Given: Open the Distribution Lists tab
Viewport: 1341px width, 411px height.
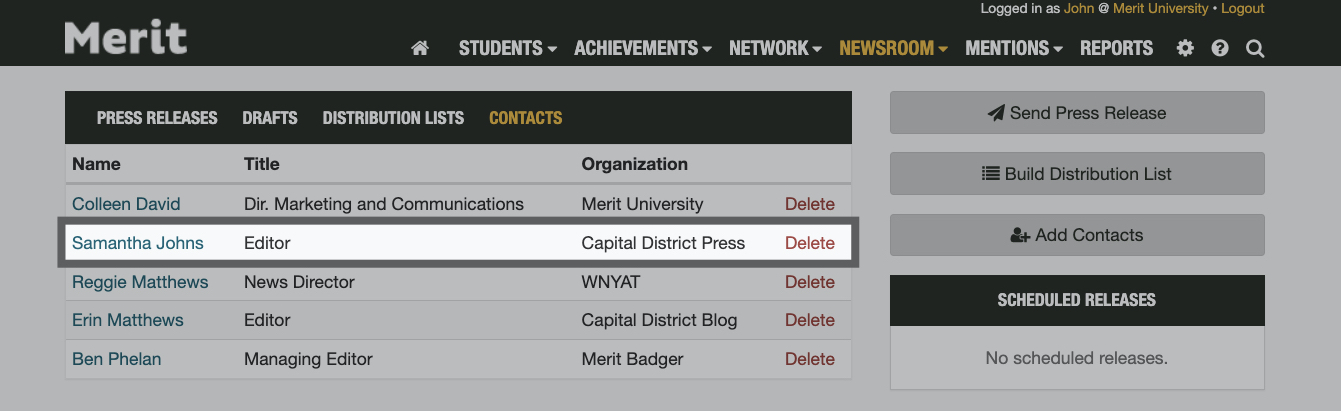Looking at the screenshot, I should [x=393, y=118].
